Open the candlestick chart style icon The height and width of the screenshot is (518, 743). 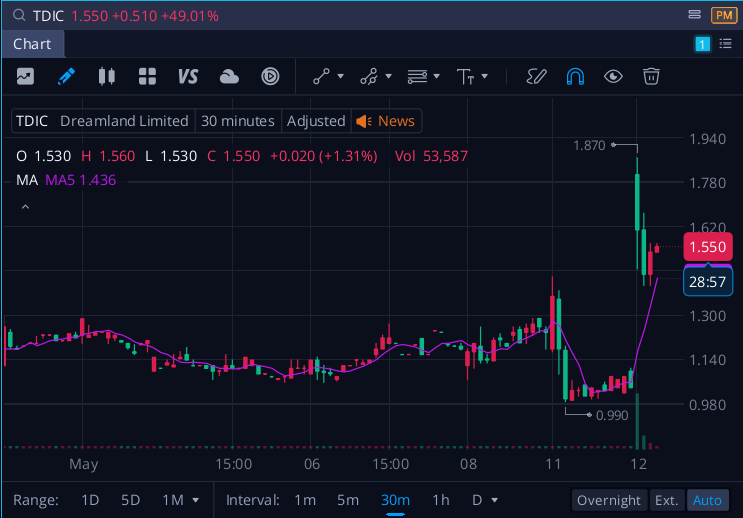coord(107,76)
